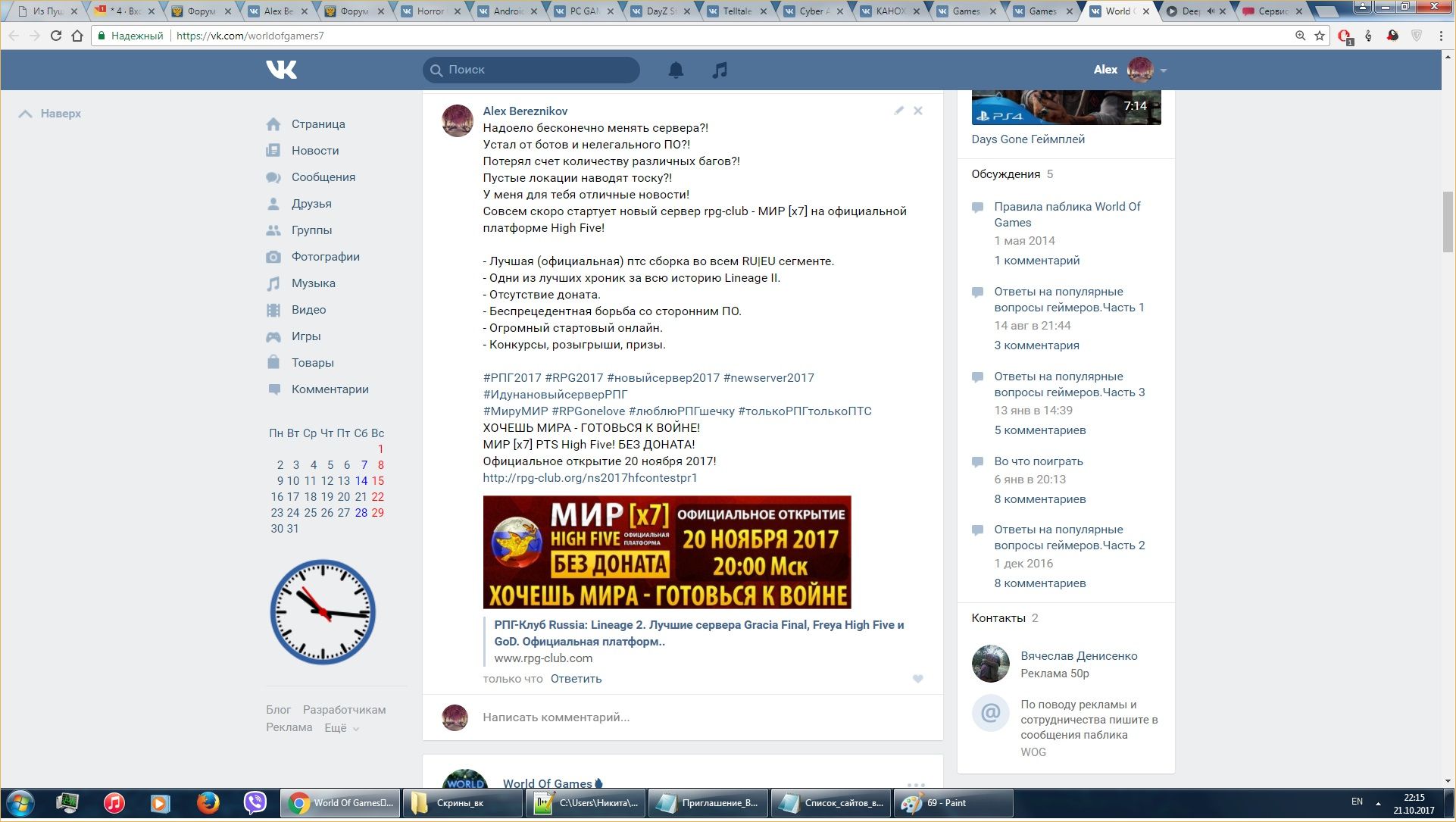This screenshot has width=1456, height=822.
Task: Open Firefox from the taskbar
Action: [208, 803]
